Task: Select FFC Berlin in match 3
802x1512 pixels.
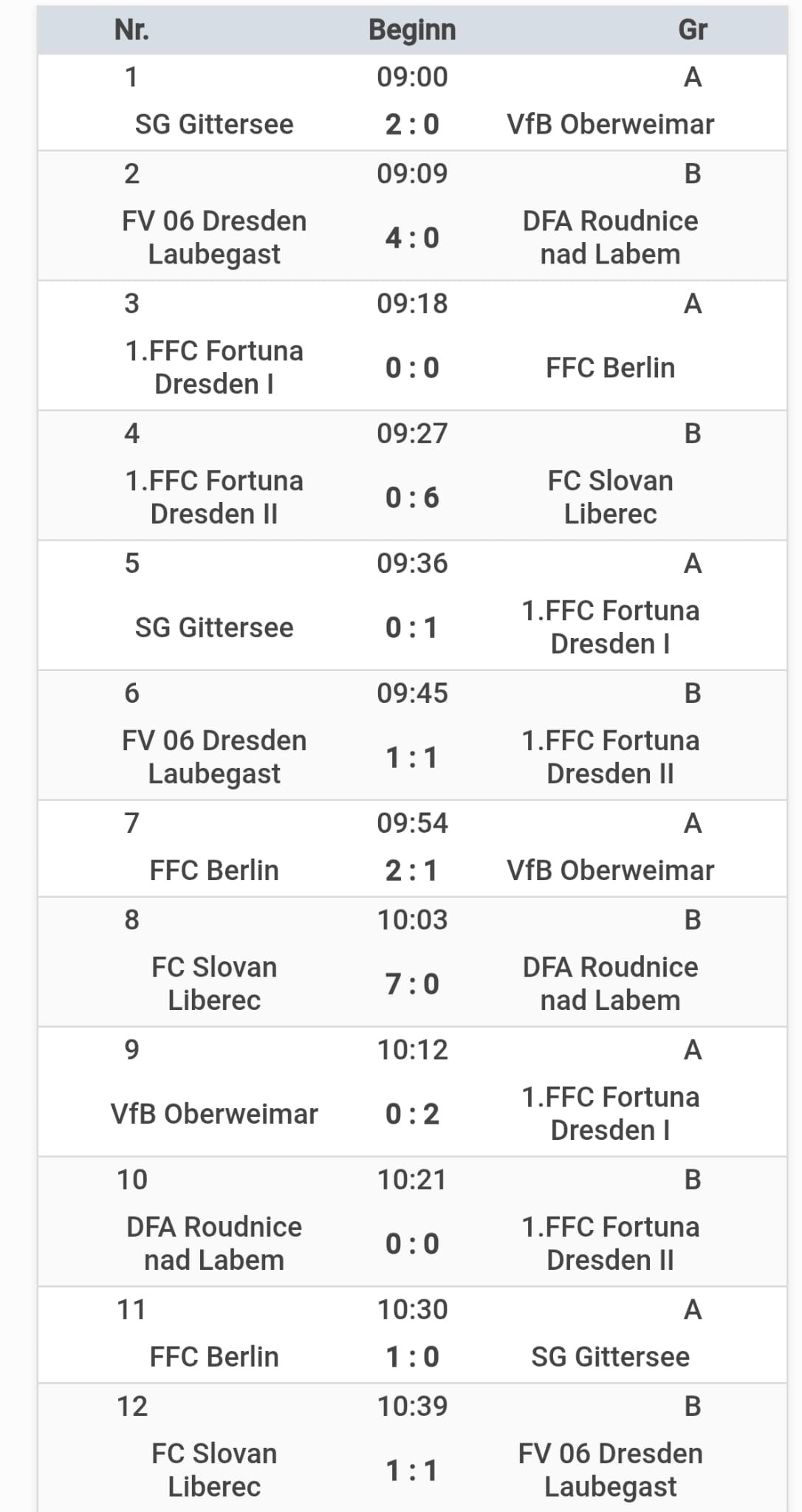Action: (x=610, y=368)
